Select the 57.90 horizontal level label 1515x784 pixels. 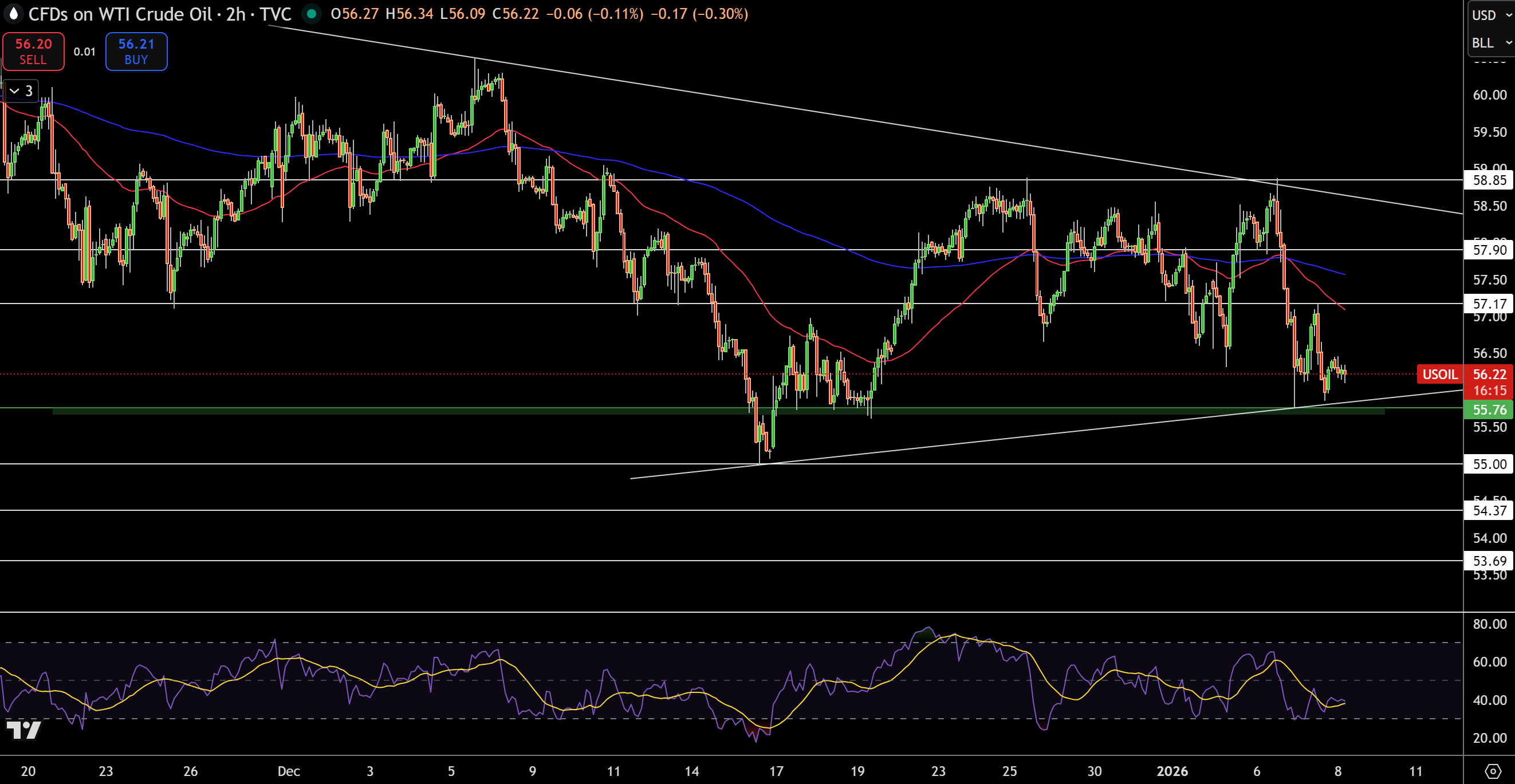click(x=1489, y=250)
